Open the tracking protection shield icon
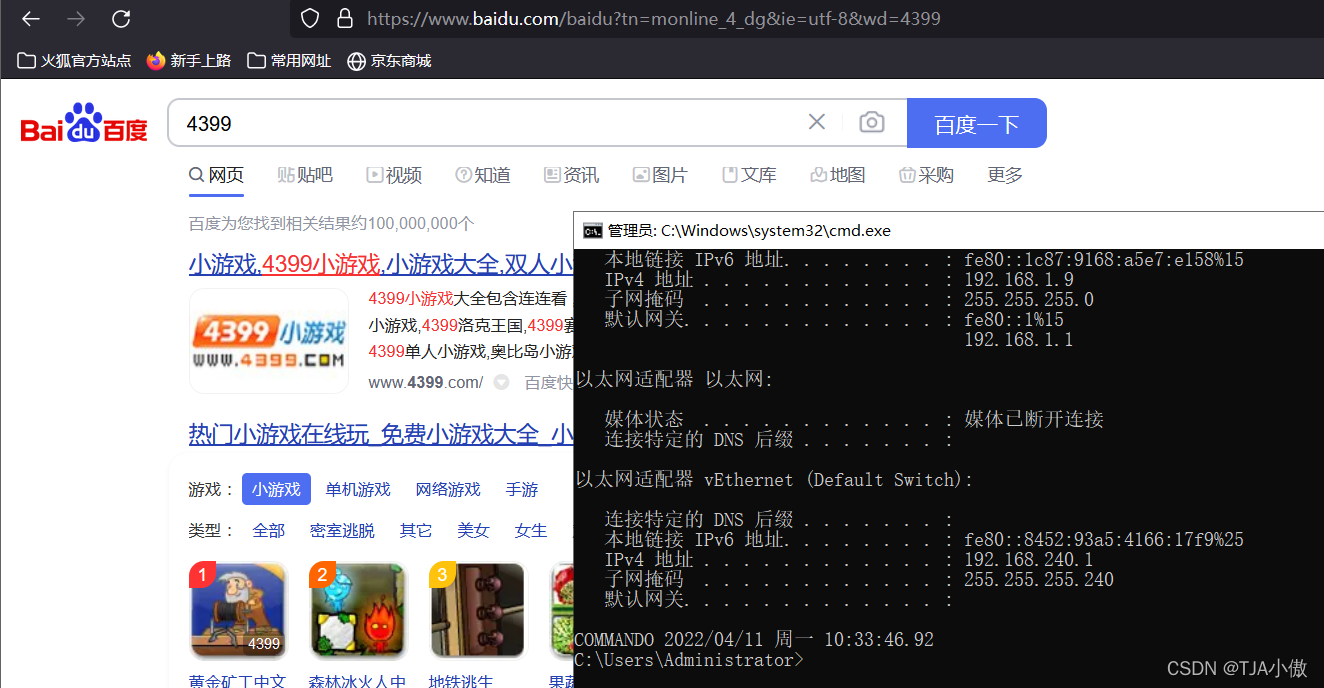The height and width of the screenshot is (688, 1324). coord(309,18)
